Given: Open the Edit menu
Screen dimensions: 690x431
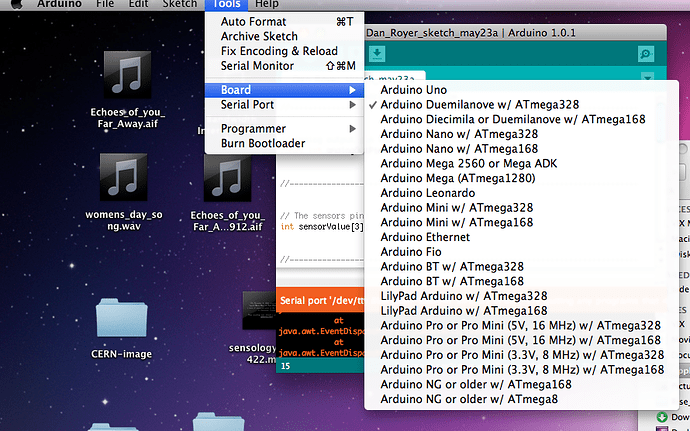Looking at the screenshot, I should point(138,4).
